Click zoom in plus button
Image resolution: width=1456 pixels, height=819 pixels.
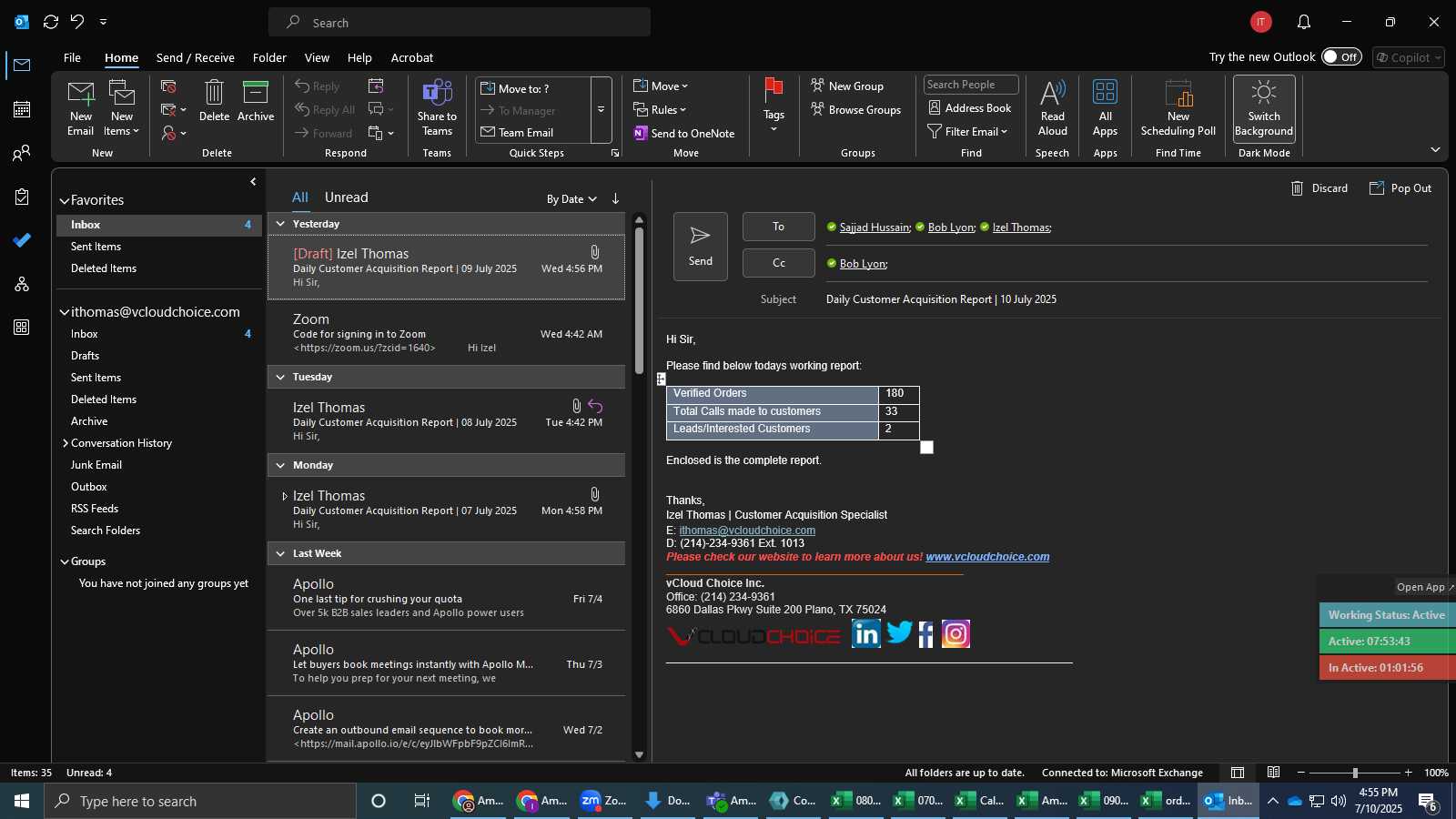click(1409, 773)
